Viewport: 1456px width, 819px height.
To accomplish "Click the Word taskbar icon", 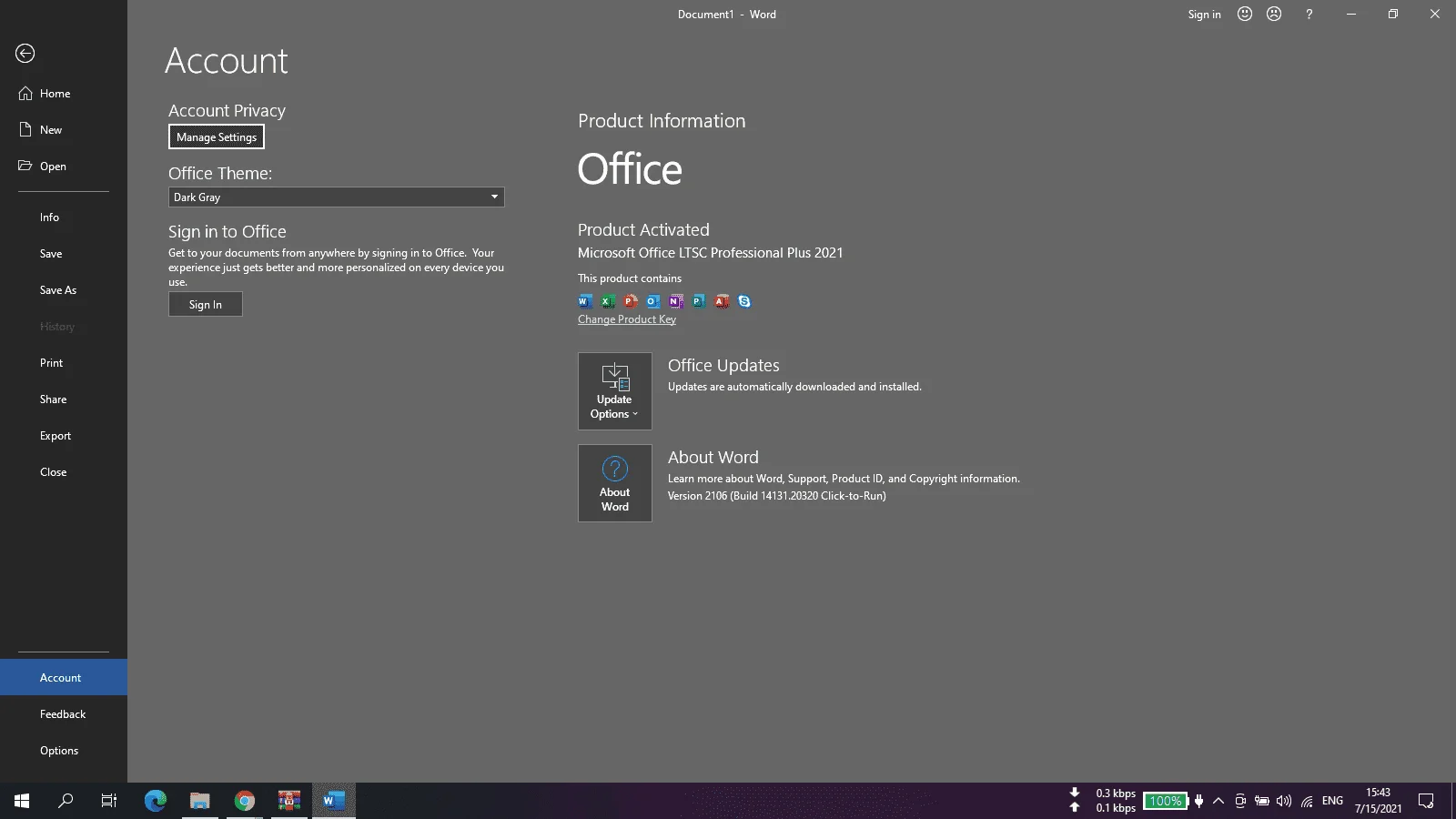I will coord(334,801).
